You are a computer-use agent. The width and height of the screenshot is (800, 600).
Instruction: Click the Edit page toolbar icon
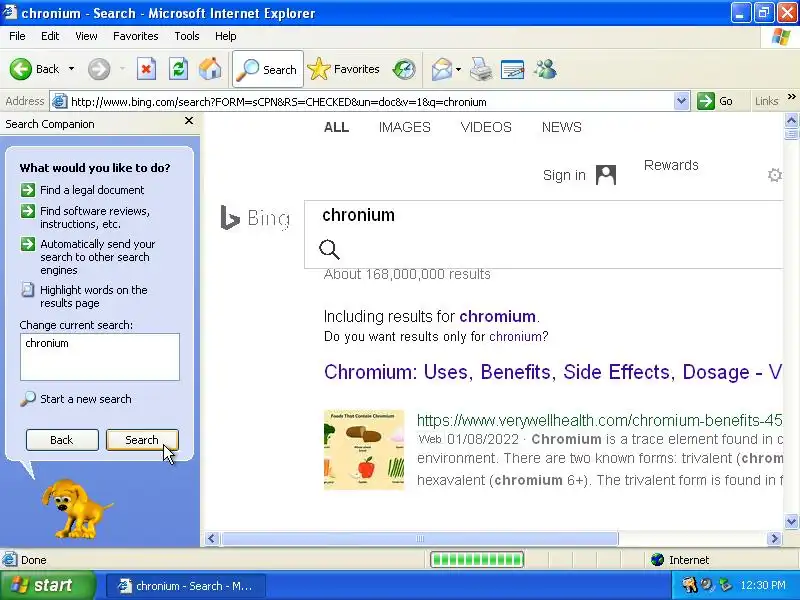512,69
